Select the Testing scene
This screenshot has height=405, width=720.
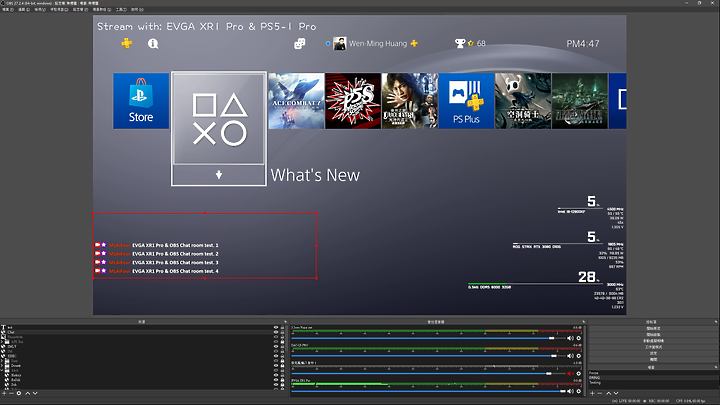(x=595, y=382)
